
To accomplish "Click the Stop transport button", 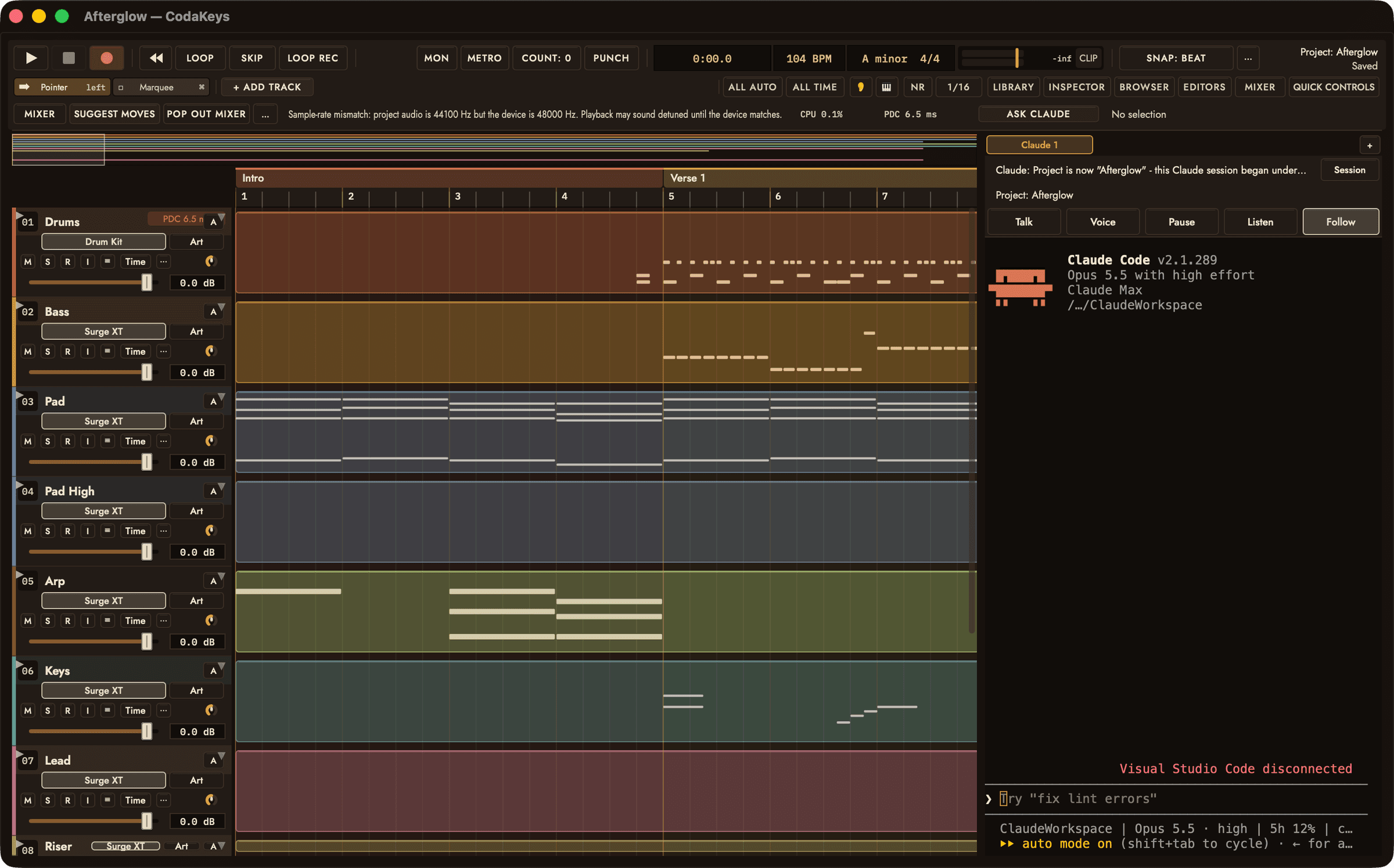I will click(69, 58).
